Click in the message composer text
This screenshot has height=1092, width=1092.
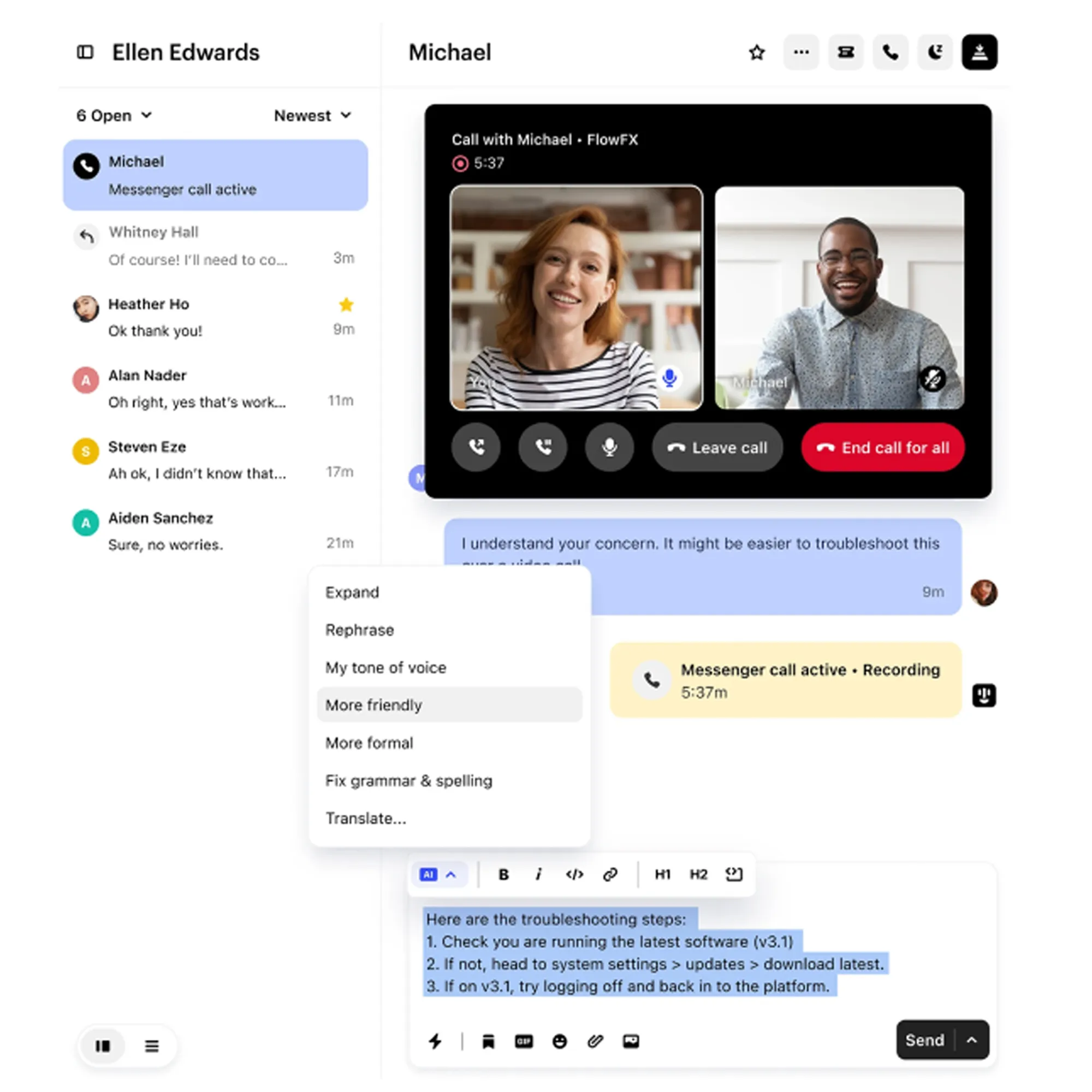(656, 952)
